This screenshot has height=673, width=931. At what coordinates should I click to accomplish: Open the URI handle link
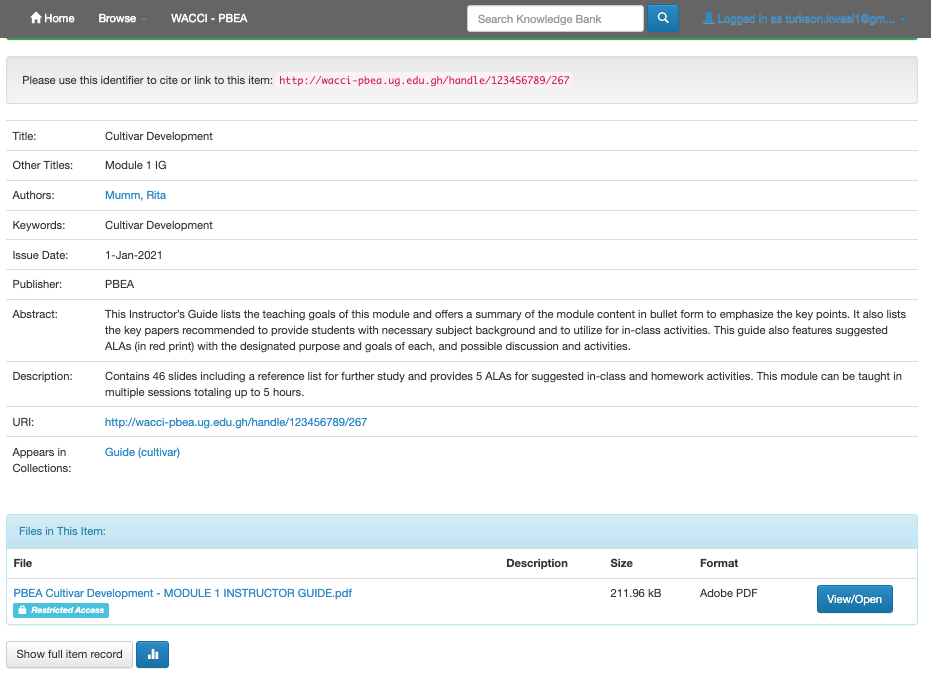[236, 422]
